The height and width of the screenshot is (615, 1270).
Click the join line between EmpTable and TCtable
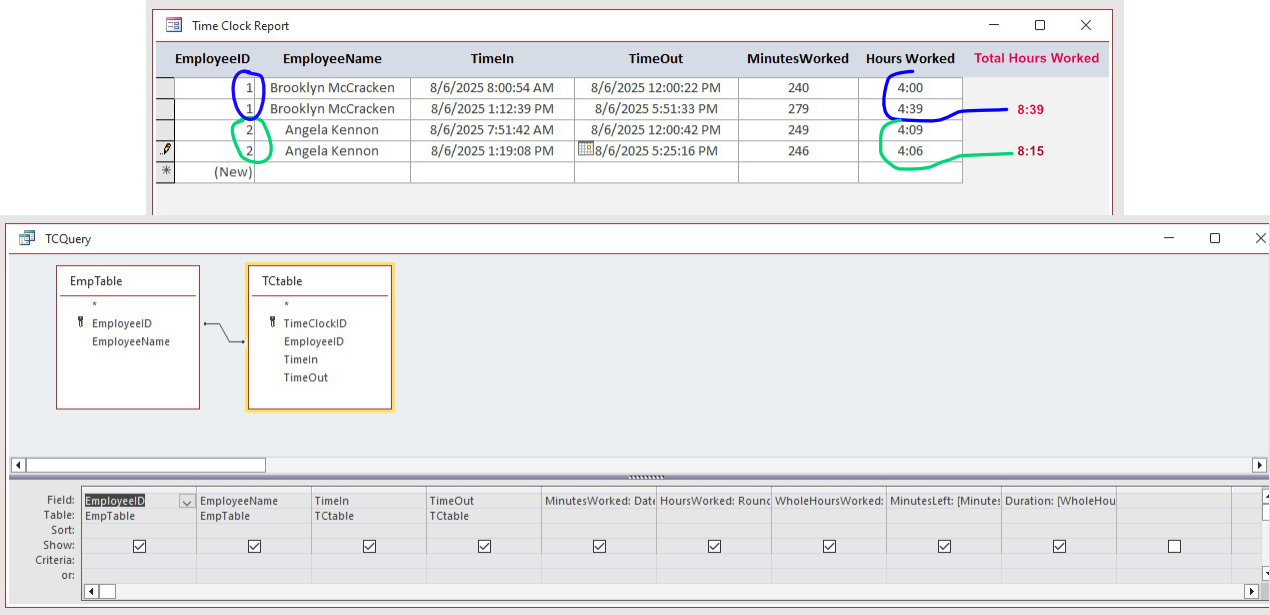[x=224, y=332]
